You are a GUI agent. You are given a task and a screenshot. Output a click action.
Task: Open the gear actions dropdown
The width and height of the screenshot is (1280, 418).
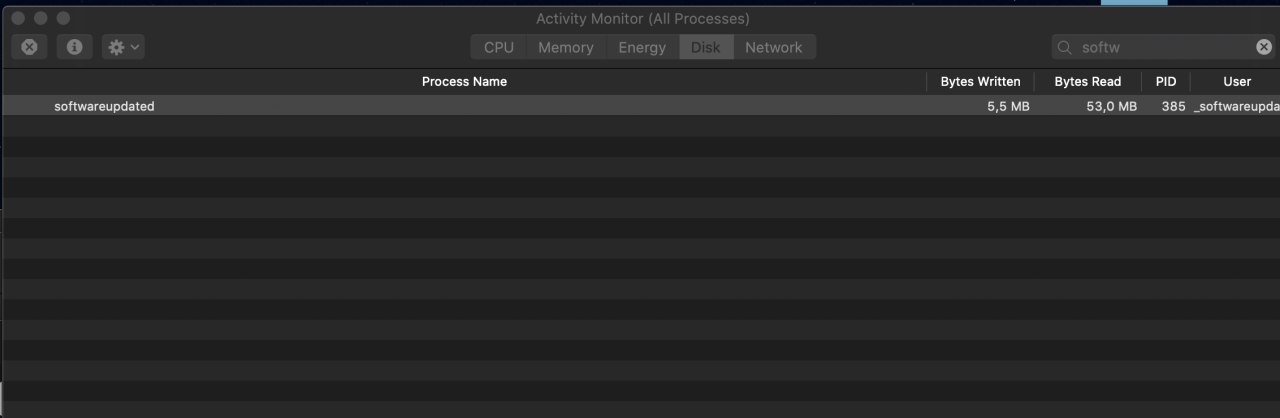123,47
